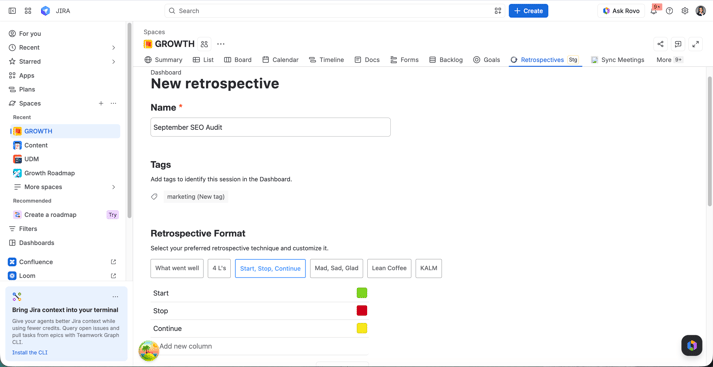Click the blue Create button
The image size is (713, 367).
(528, 11)
